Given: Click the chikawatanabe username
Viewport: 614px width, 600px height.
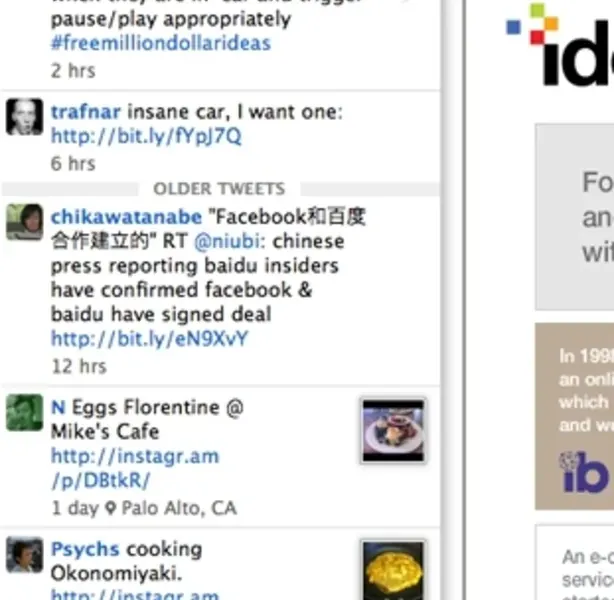Looking at the screenshot, I should tap(126, 217).
